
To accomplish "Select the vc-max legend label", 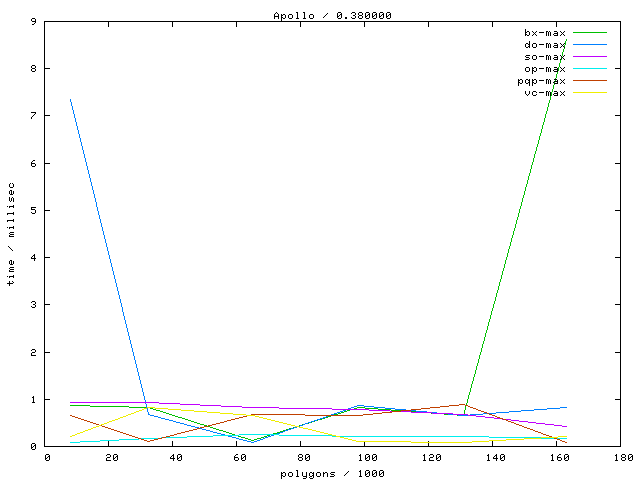I will coord(544,93).
